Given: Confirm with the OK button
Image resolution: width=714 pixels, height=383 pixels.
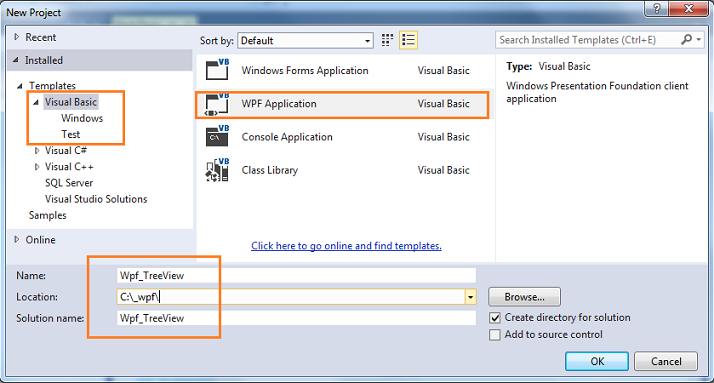Looking at the screenshot, I should (597, 361).
